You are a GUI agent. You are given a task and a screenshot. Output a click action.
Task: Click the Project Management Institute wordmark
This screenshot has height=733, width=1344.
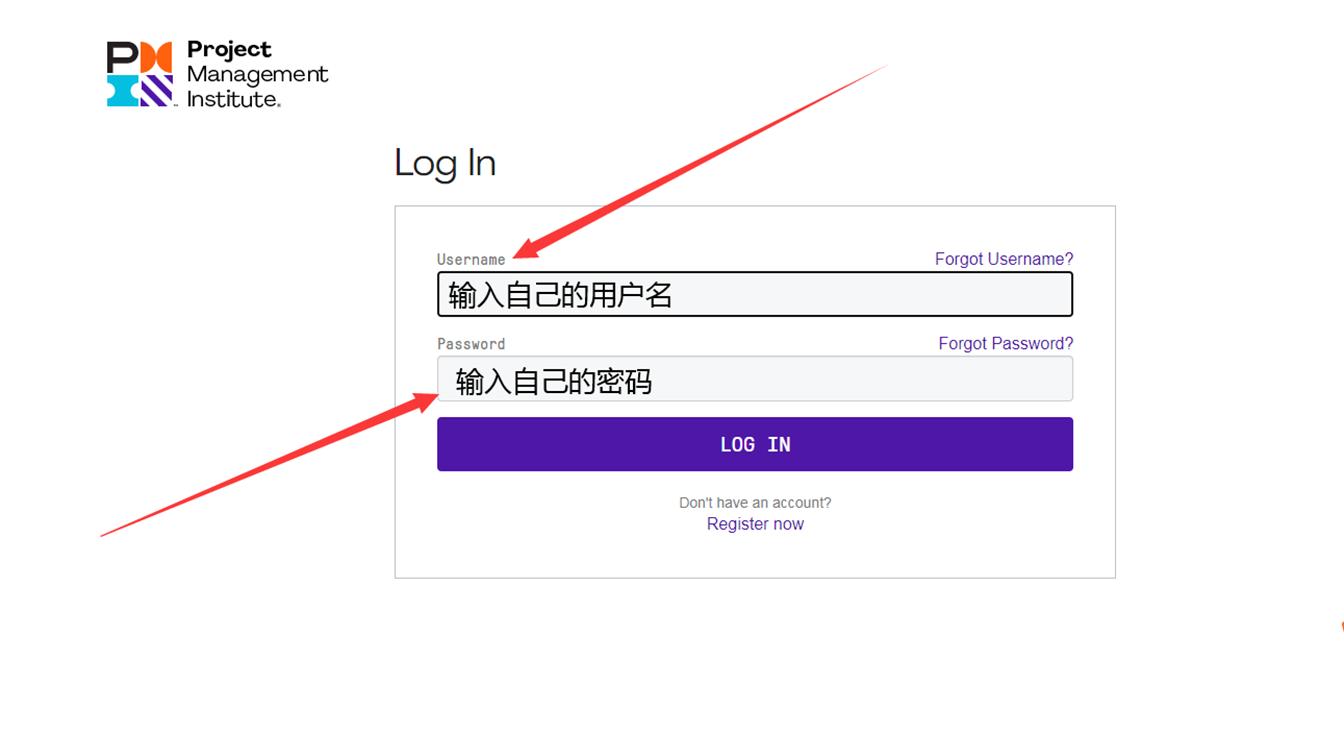coord(257,74)
